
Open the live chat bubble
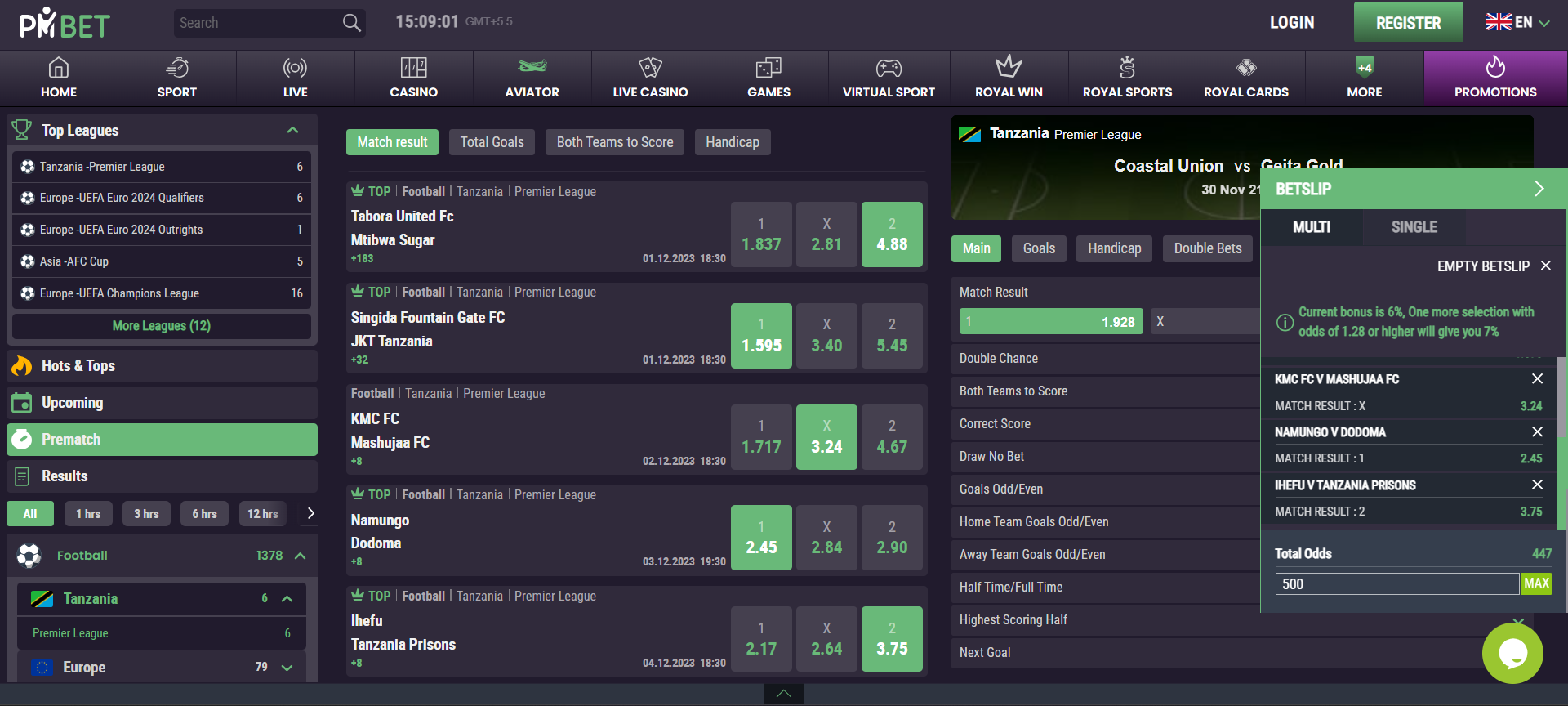(1512, 653)
